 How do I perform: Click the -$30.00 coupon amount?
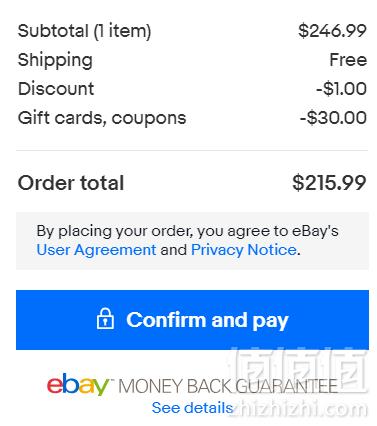tap(333, 118)
